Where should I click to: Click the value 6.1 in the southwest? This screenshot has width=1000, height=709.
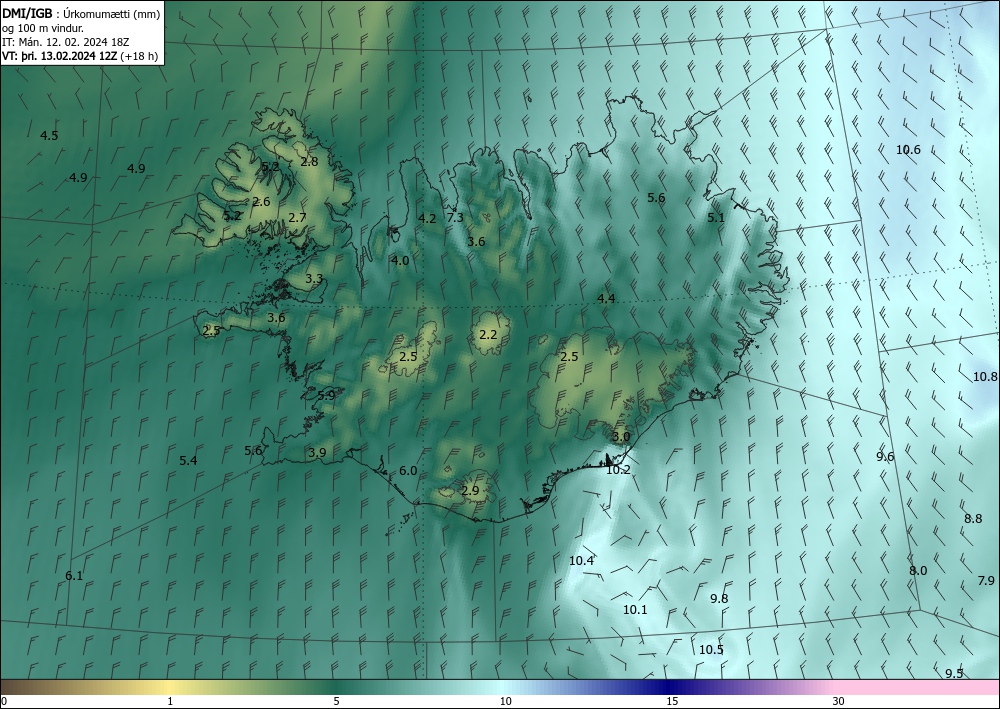pyautogui.click(x=74, y=576)
